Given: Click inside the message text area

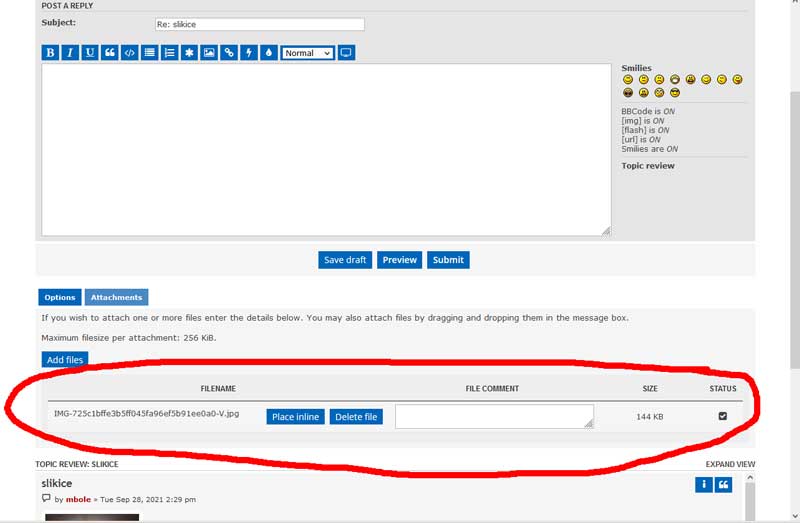Looking at the screenshot, I should 326,150.
